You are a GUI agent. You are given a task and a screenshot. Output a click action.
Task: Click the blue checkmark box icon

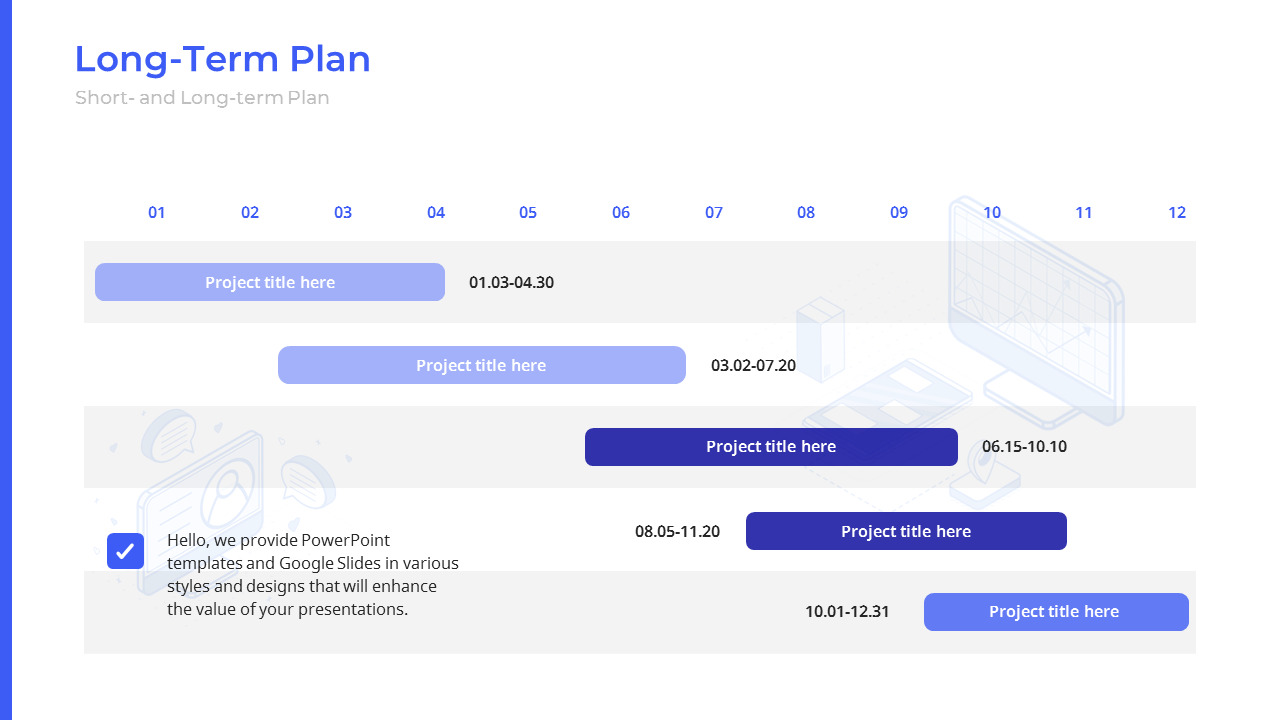(x=125, y=551)
